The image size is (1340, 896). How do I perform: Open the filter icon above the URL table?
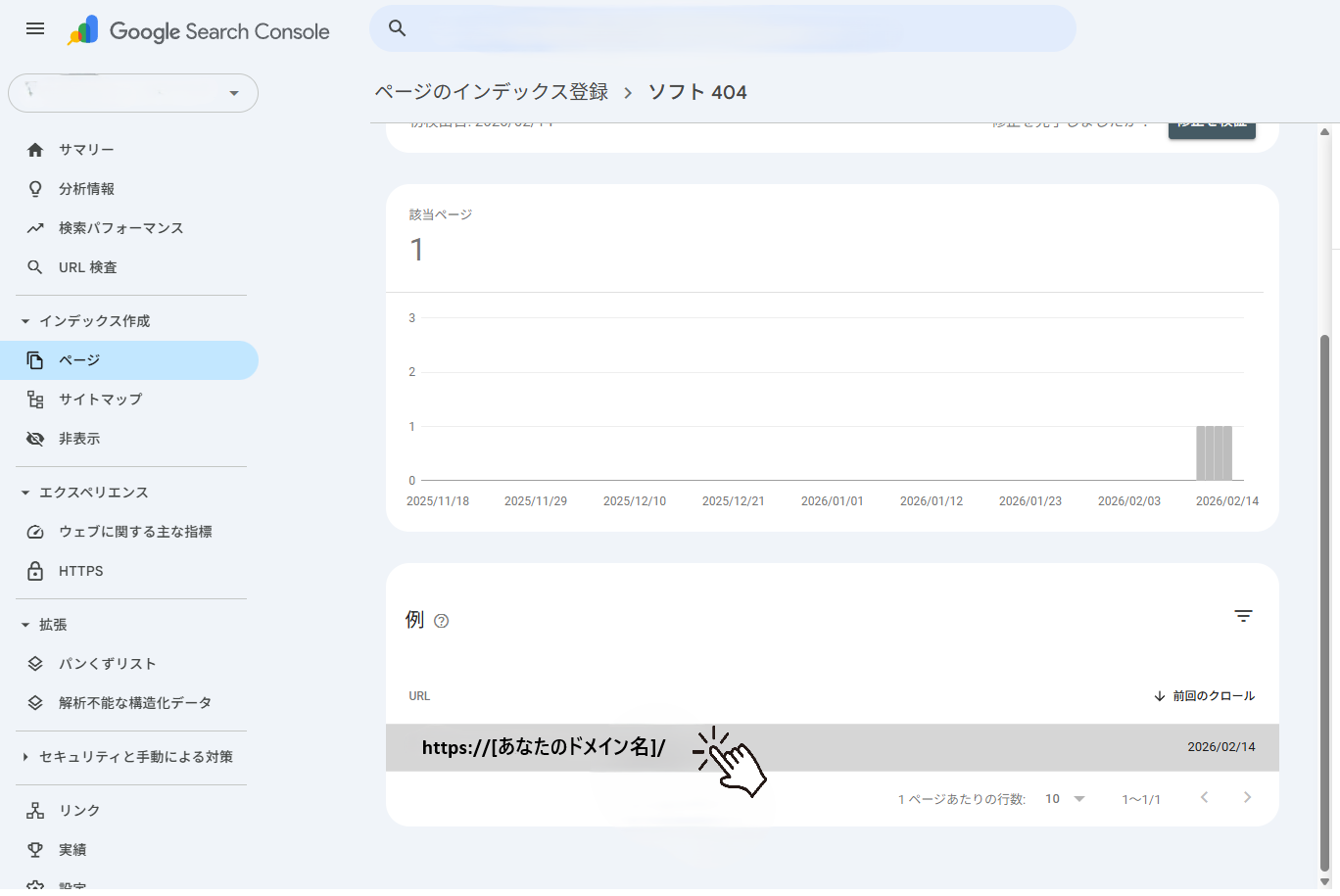point(1243,616)
